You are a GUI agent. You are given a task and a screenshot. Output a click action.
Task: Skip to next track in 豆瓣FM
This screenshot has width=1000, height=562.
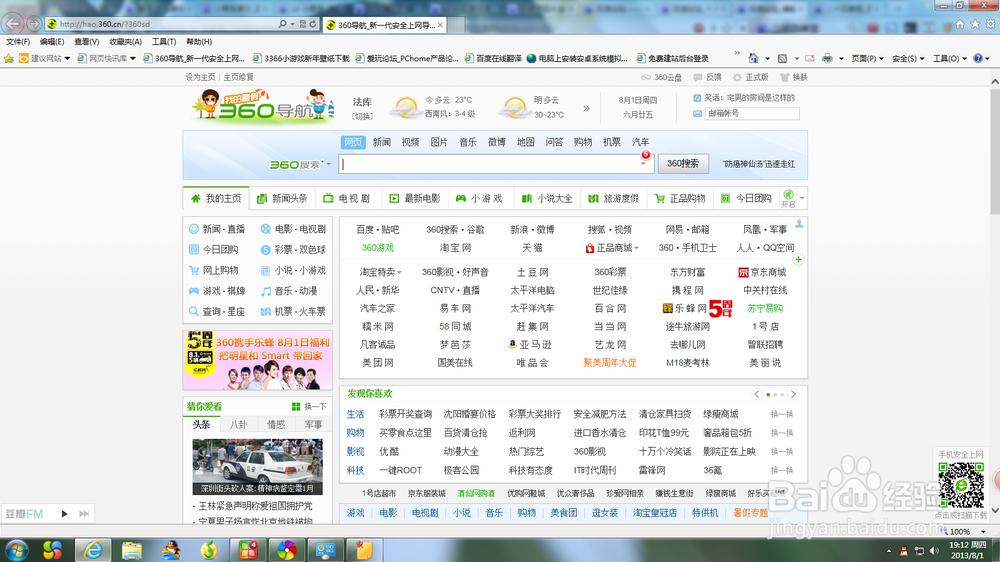pos(84,514)
